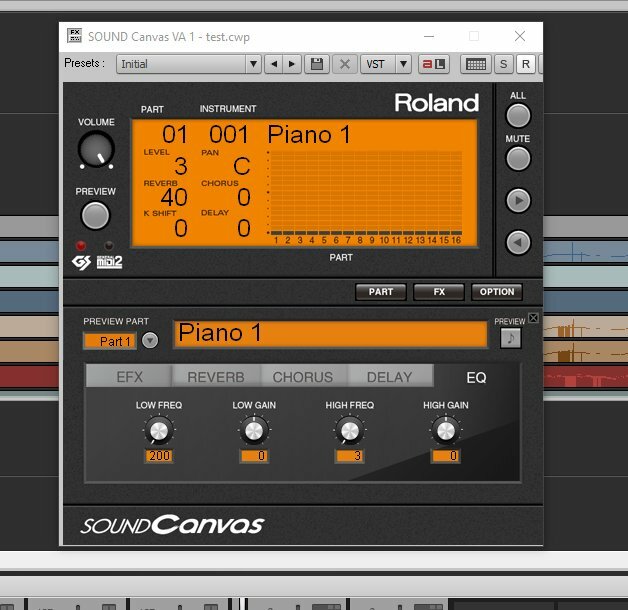Click part 10 in level meter
The image size is (628, 610).
point(384,240)
